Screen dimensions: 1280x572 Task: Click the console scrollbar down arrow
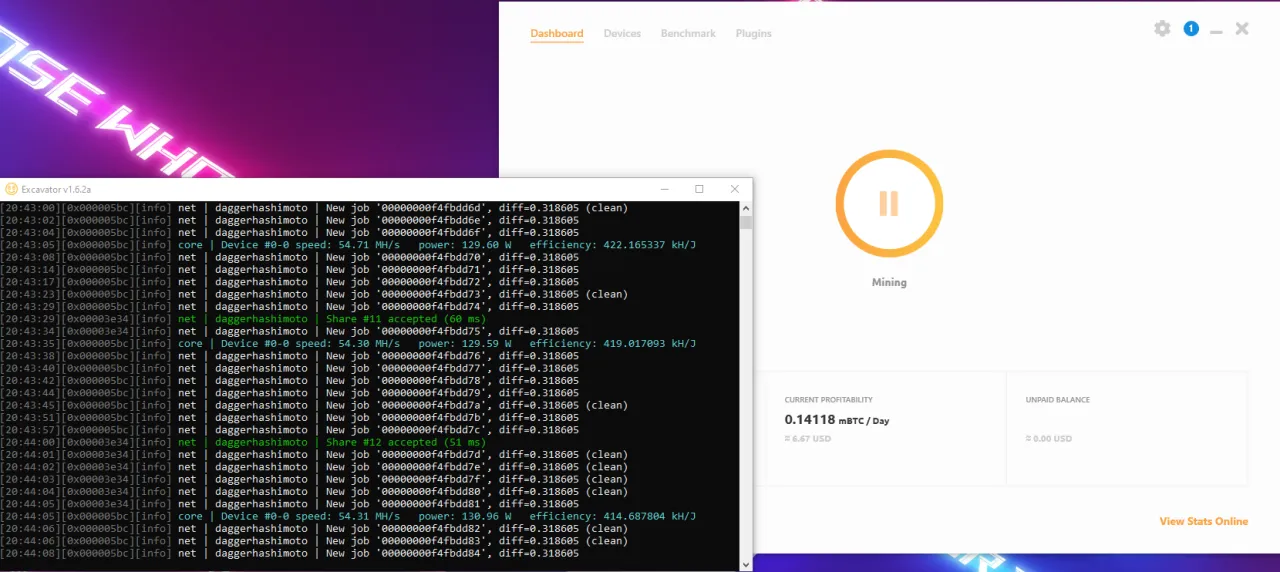(x=746, y=564)
